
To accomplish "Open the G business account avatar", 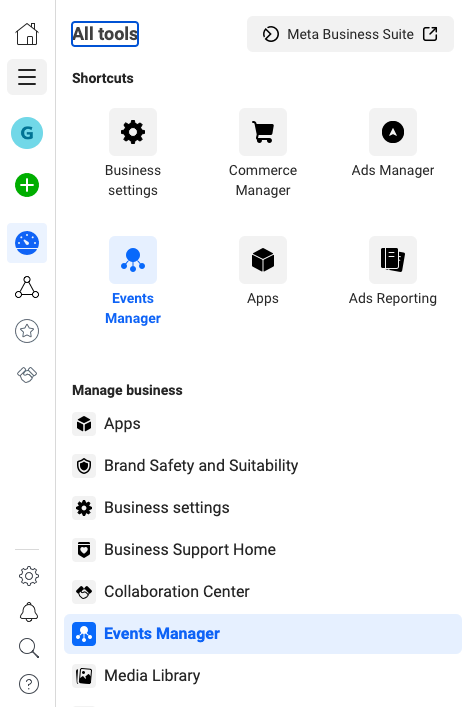I will pos(27,133).
